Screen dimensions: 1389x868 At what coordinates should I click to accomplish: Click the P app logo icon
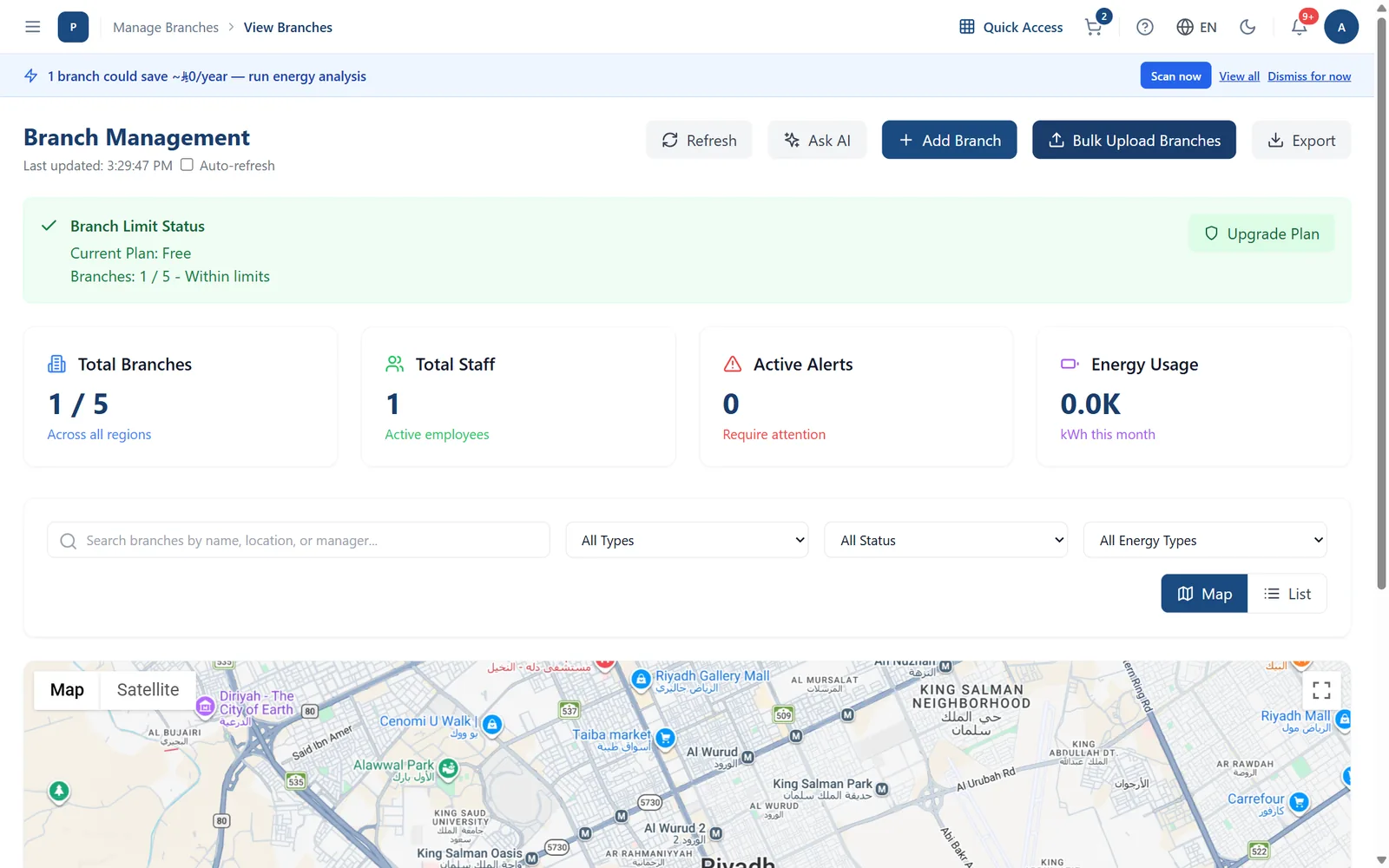[x=73, y=27]
